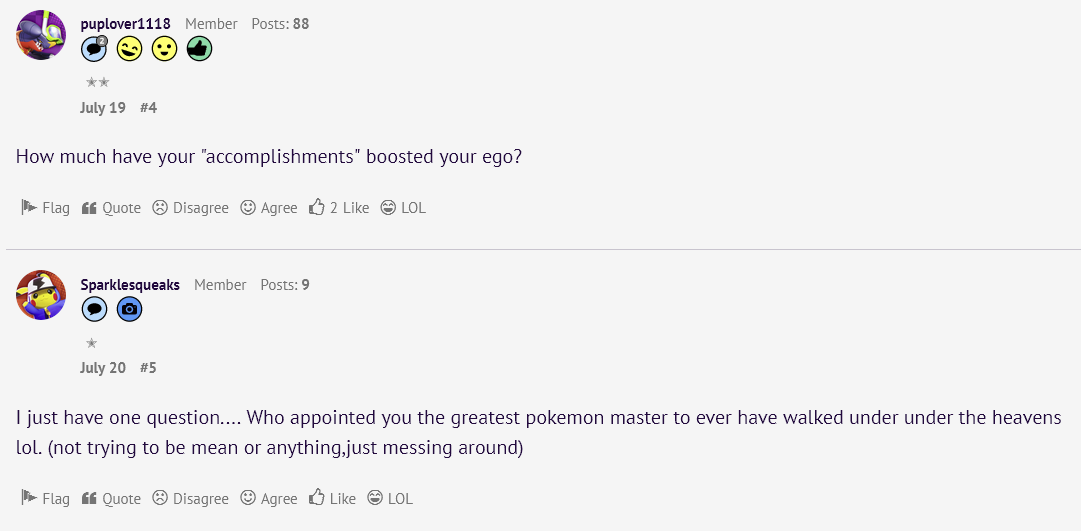Click Sparklesqueaks' speech bubble badge
Viewport: 1081px width, 531px height.
[x=94, y=309]
